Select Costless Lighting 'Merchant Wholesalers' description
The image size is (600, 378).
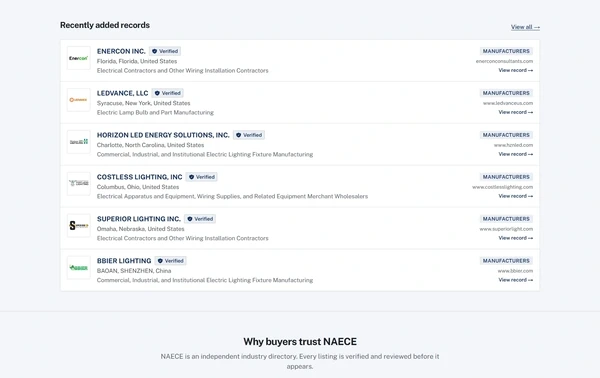[232, 196]
